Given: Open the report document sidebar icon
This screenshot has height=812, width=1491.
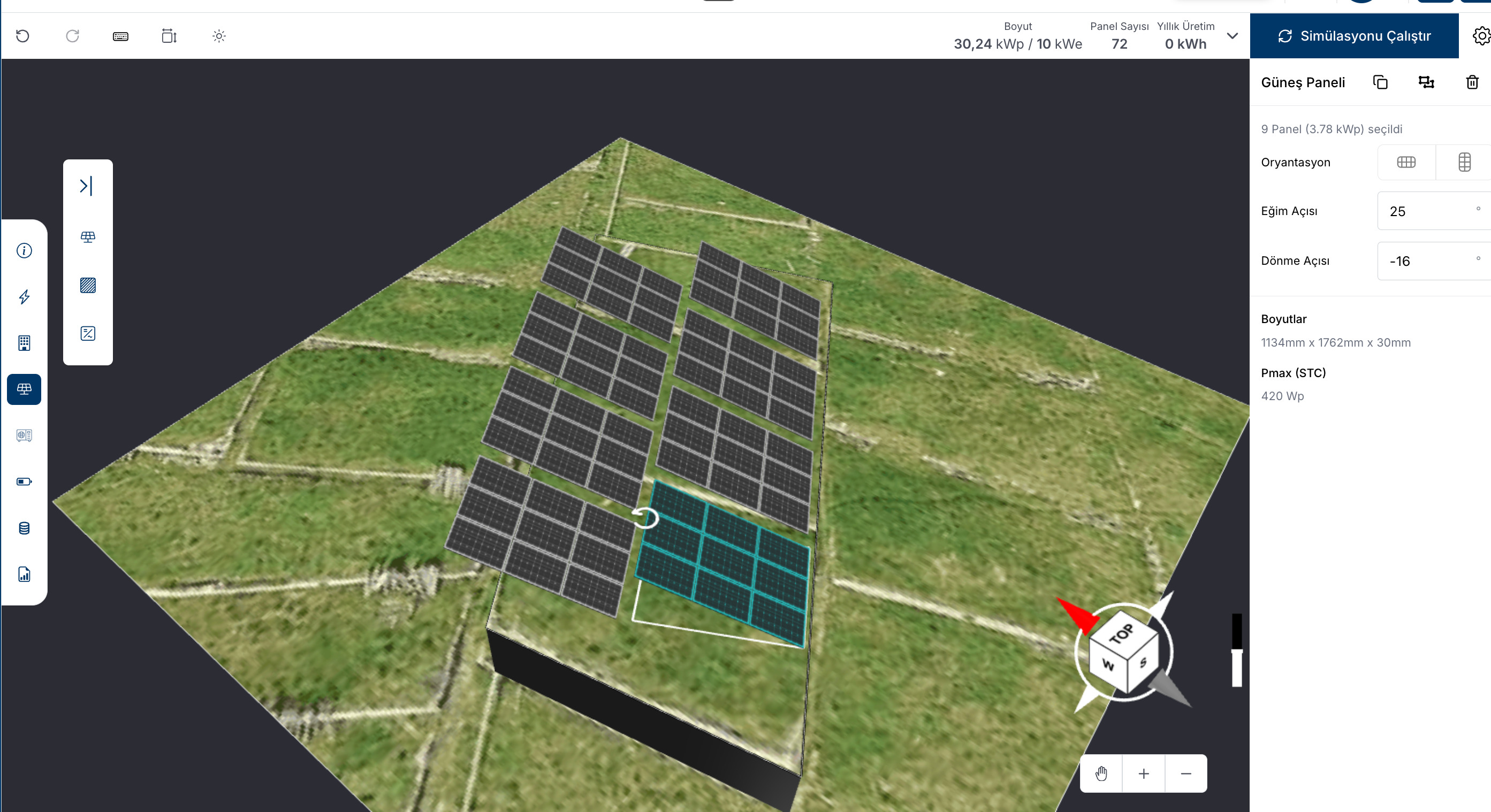Looking at the screenshot, I should tap(24, 574).
